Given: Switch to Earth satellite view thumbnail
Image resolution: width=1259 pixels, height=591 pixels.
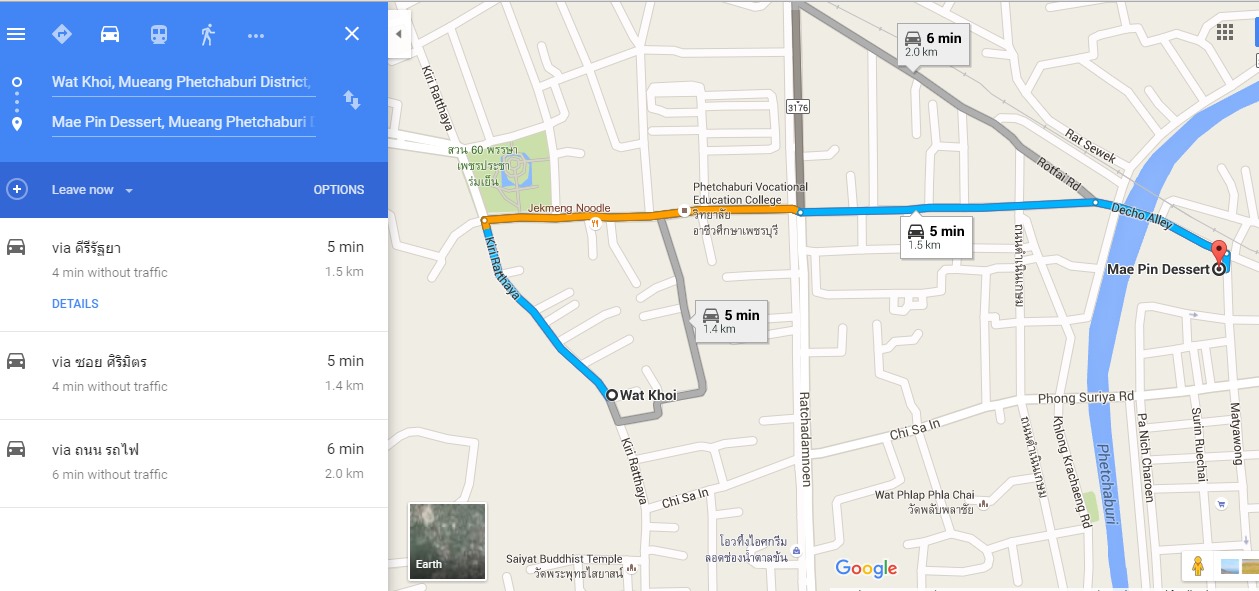Looking at the screenshot, I should click(x=447, y=542).
